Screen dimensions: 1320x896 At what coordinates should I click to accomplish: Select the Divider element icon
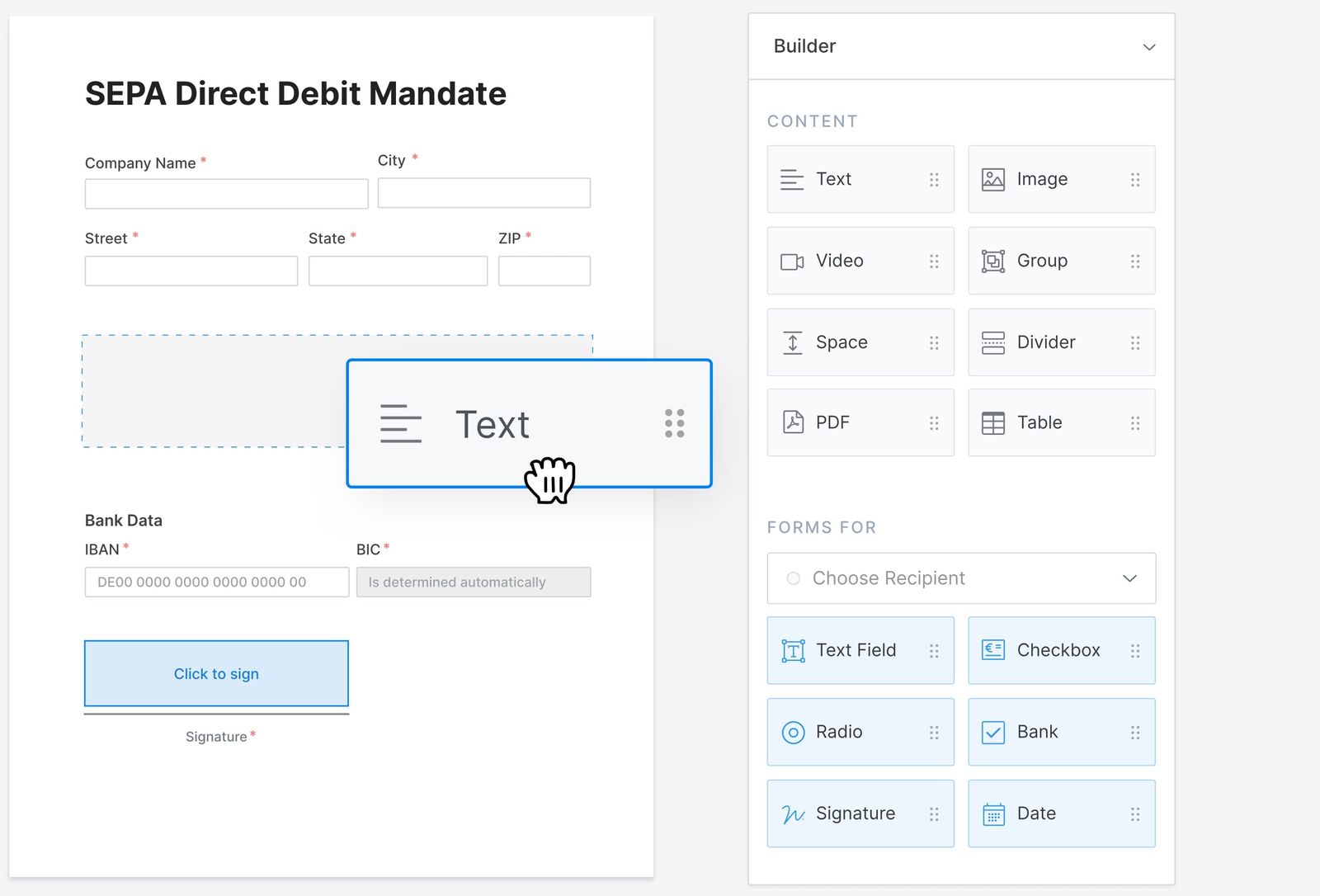pos(993,342)
